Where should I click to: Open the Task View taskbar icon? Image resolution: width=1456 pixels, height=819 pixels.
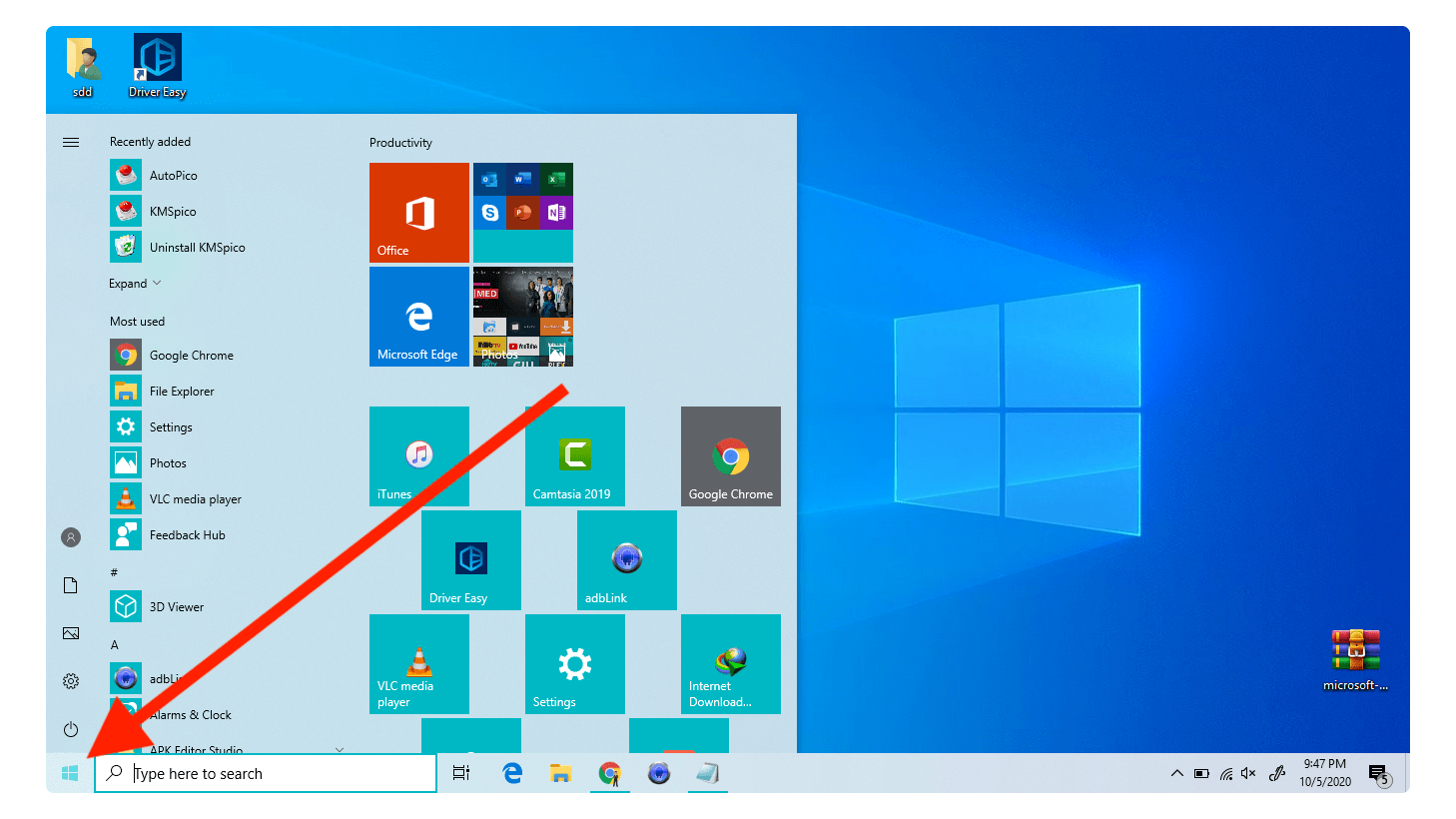click(461, 773)
